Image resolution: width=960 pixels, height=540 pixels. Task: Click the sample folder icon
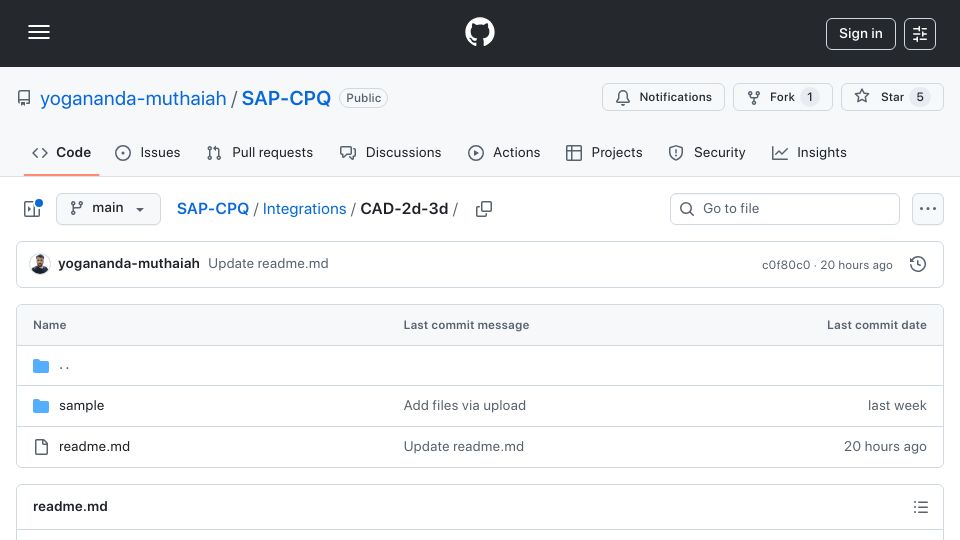(41, 405)
